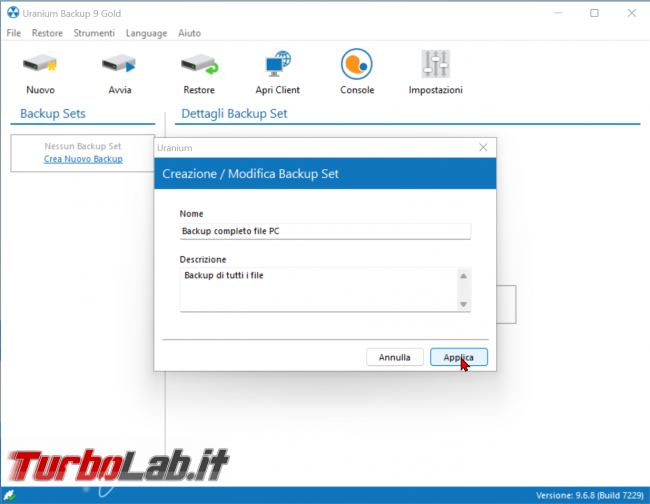Open the File menu
Screen dimensions: 650x504
(x=14, y=33)
